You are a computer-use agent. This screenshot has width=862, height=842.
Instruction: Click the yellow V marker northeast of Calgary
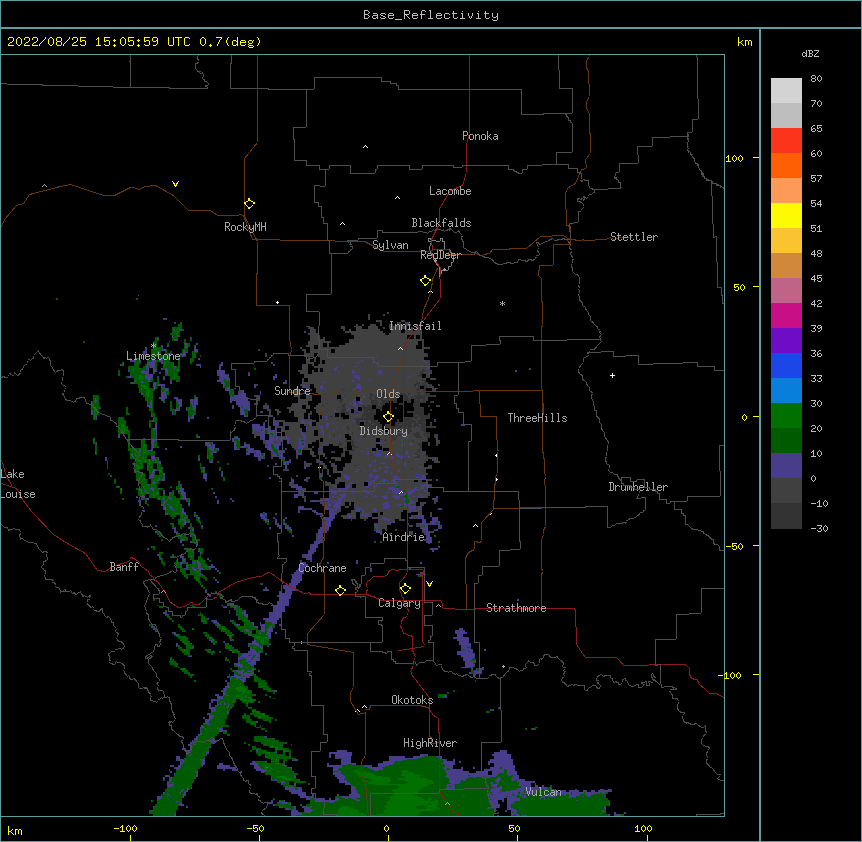pyautogui.click(x=429, y=584)
